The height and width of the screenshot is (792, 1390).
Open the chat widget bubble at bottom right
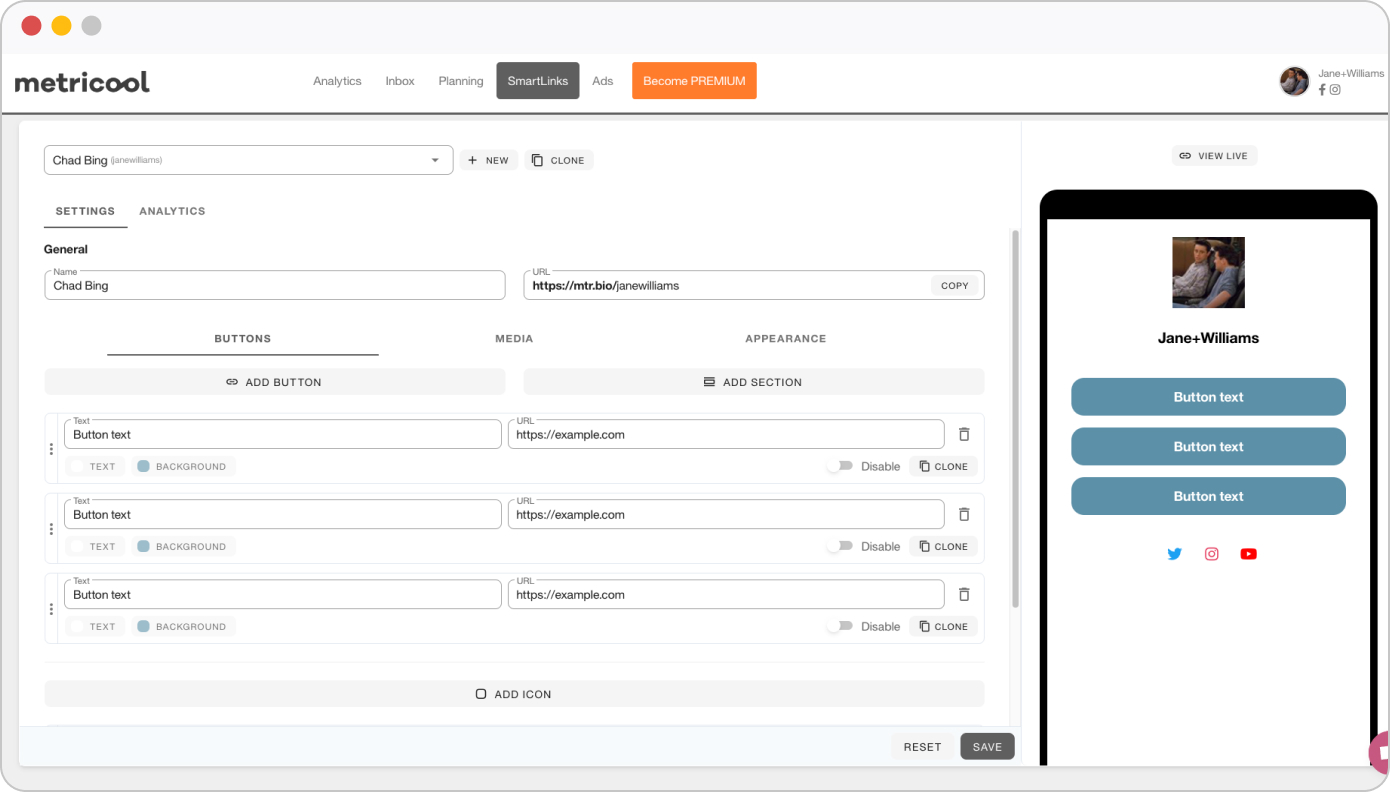[x=1379, y=752]
